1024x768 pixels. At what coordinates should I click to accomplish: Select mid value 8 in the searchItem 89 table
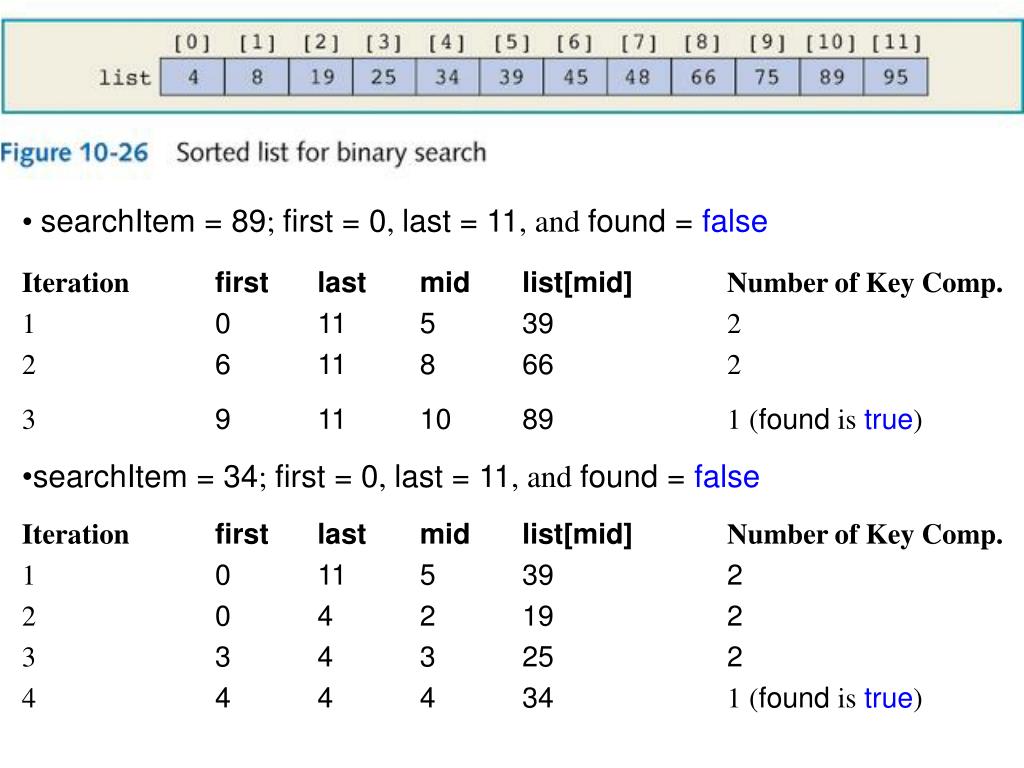pos(428,364)
